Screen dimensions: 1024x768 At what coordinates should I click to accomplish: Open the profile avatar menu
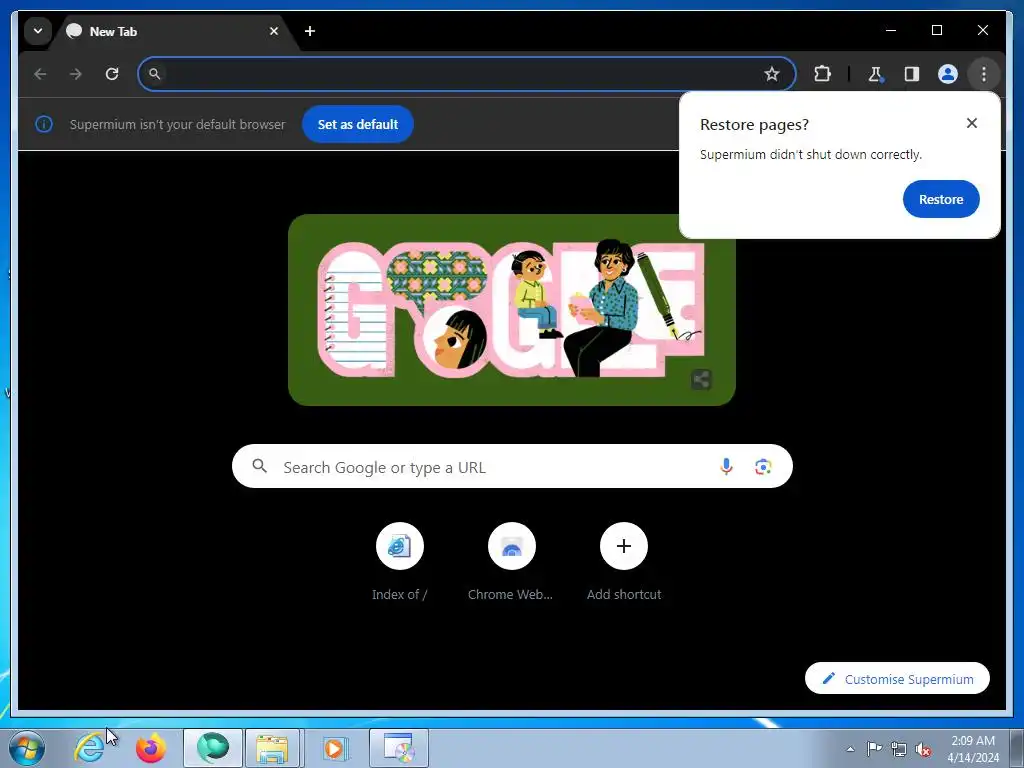[948, 74]
